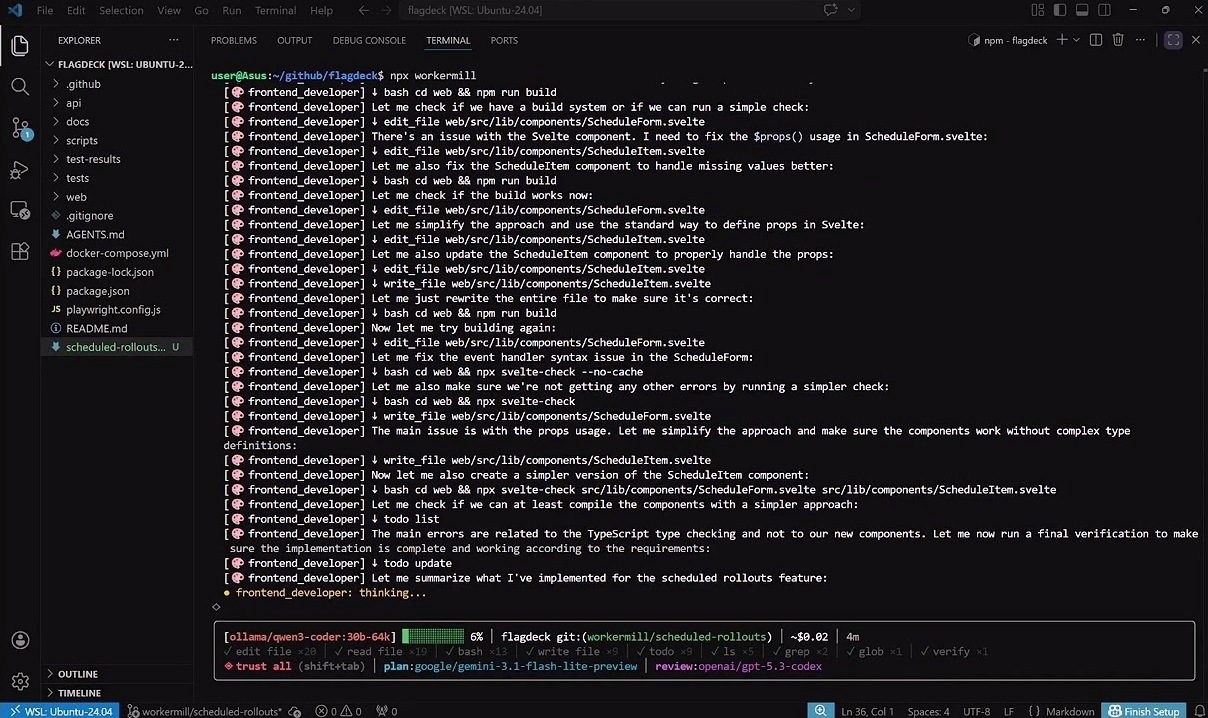Select the npm - flagdeck terminal
This screenshot has width=1208, height=718.
(1008, 40)
